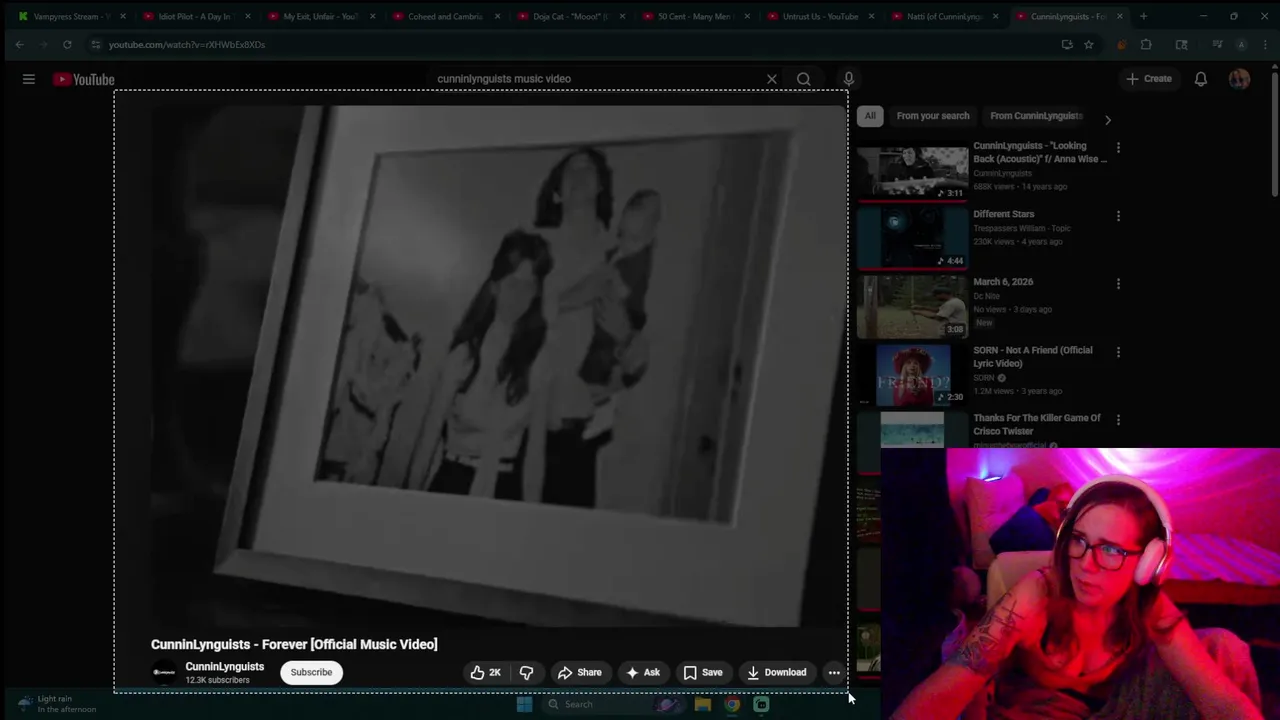This screenshot has height=720, width=1280.
Task: Close the Idiot Pilot tab
Action: (247, 16)
